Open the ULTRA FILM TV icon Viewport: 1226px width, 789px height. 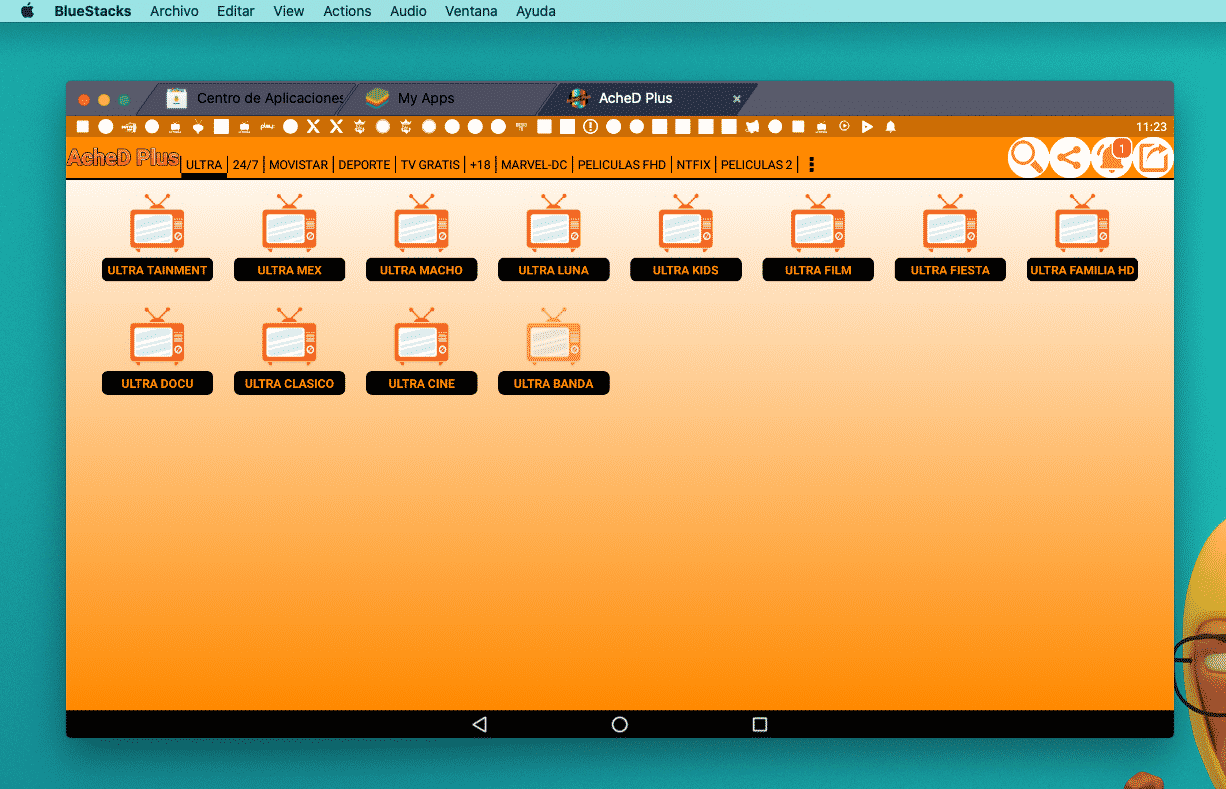[817, 224]
